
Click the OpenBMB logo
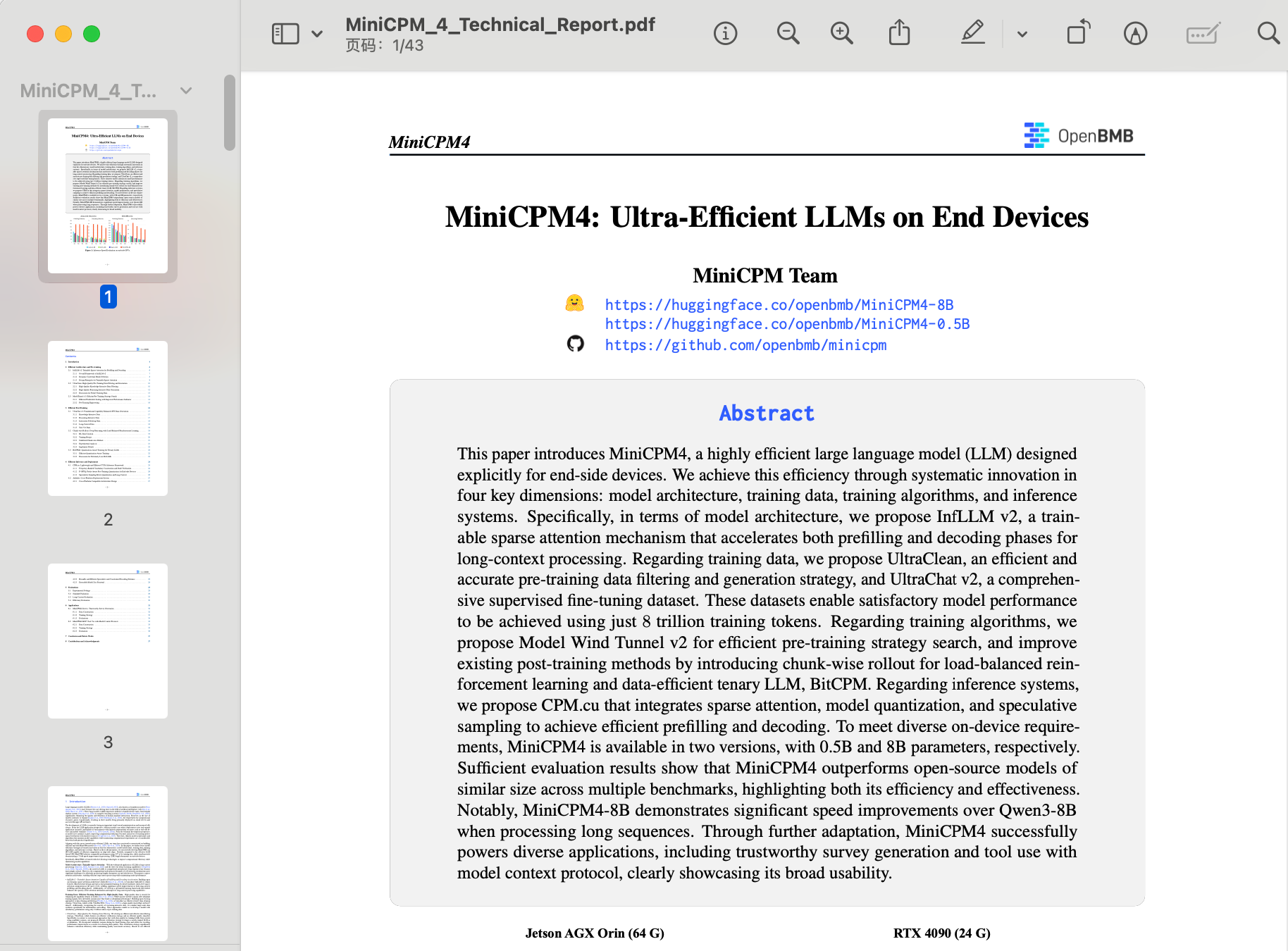coord(1078,135)
